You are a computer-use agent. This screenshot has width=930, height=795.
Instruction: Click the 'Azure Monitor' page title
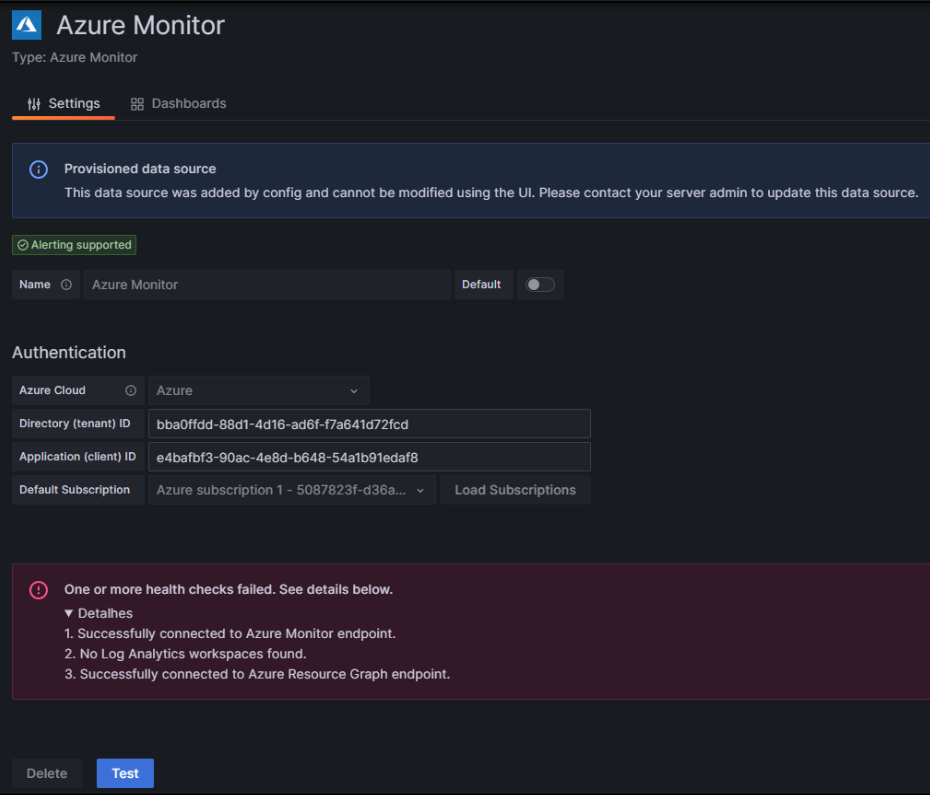[141, 25]
